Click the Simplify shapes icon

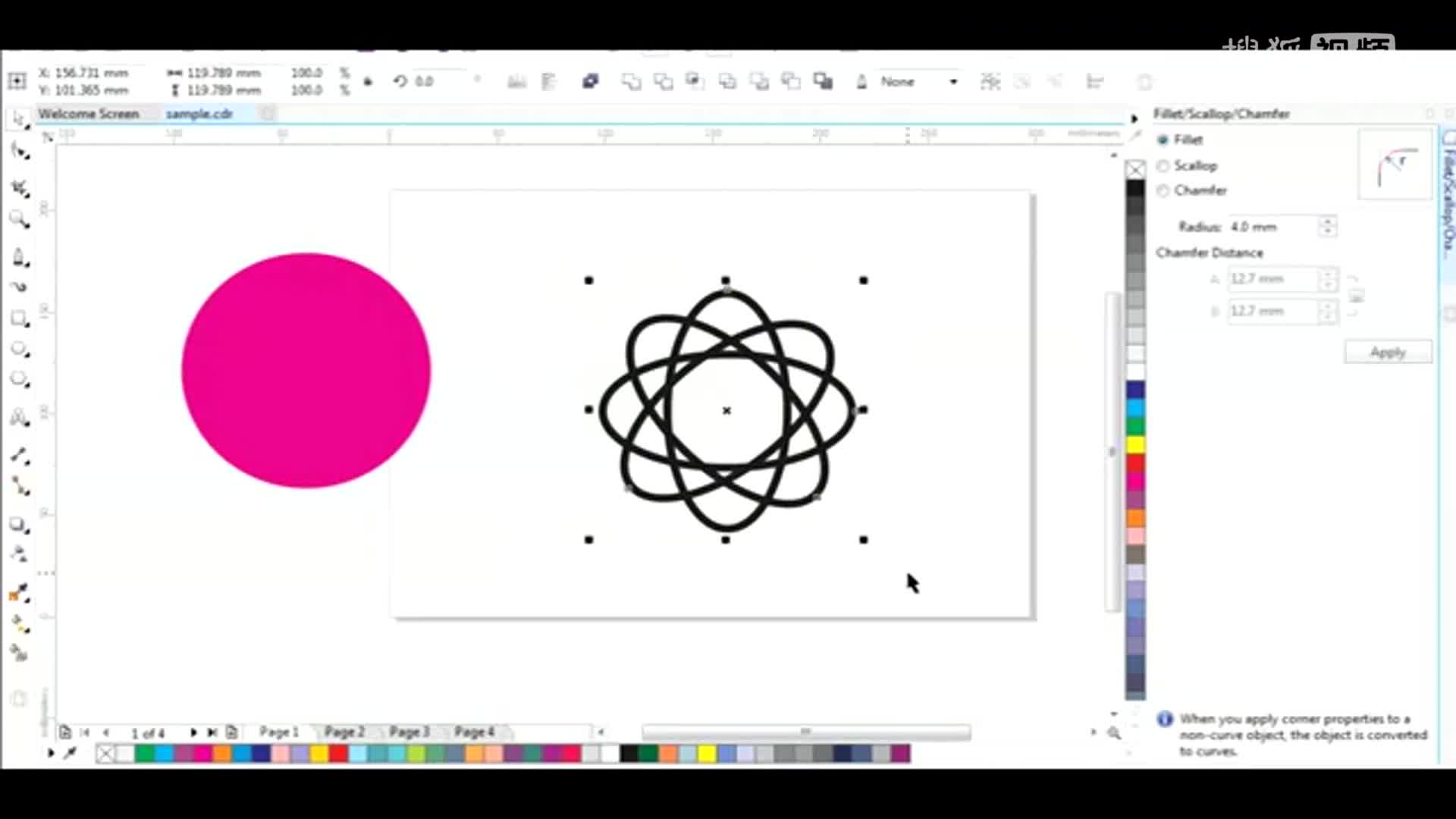pyautogui.click(x=727, y=81)
